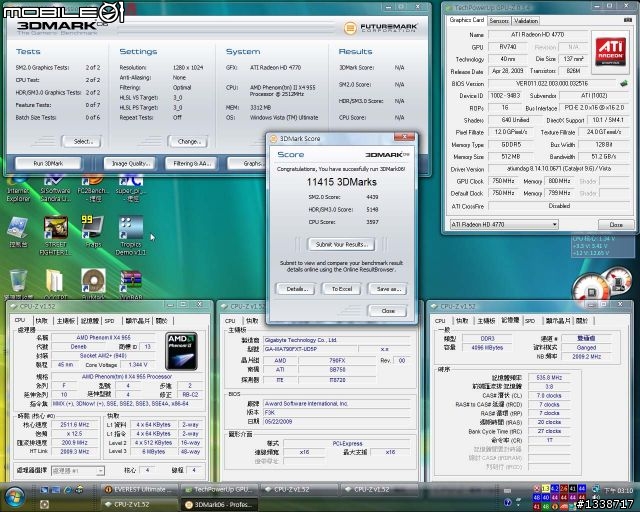Click the 535.8 MHz memory frequency value in CPU-Z
Screen dimensions: 640x512
tap(549, 378)
